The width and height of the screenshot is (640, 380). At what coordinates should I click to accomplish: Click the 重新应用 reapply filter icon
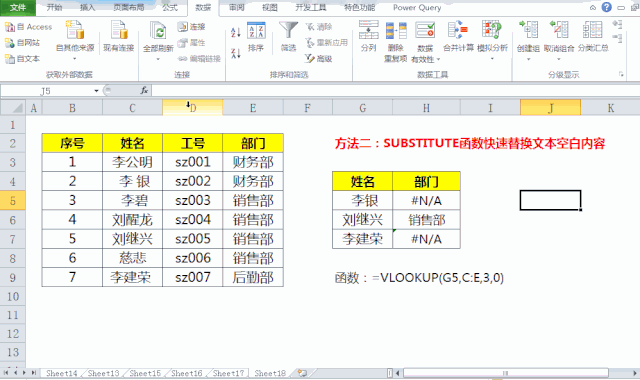[310, 42]
